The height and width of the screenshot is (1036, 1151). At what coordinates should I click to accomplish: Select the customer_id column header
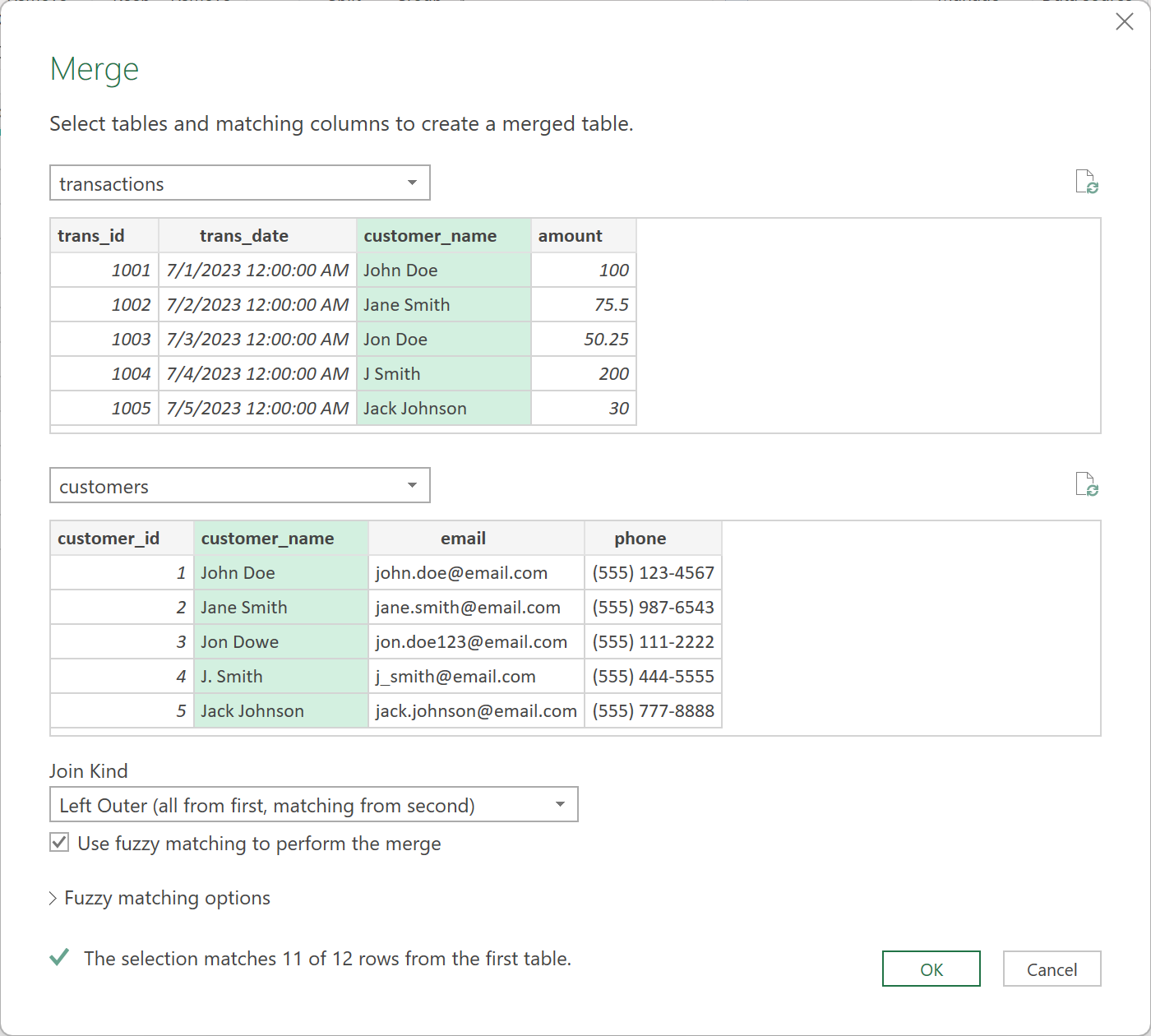109,538
